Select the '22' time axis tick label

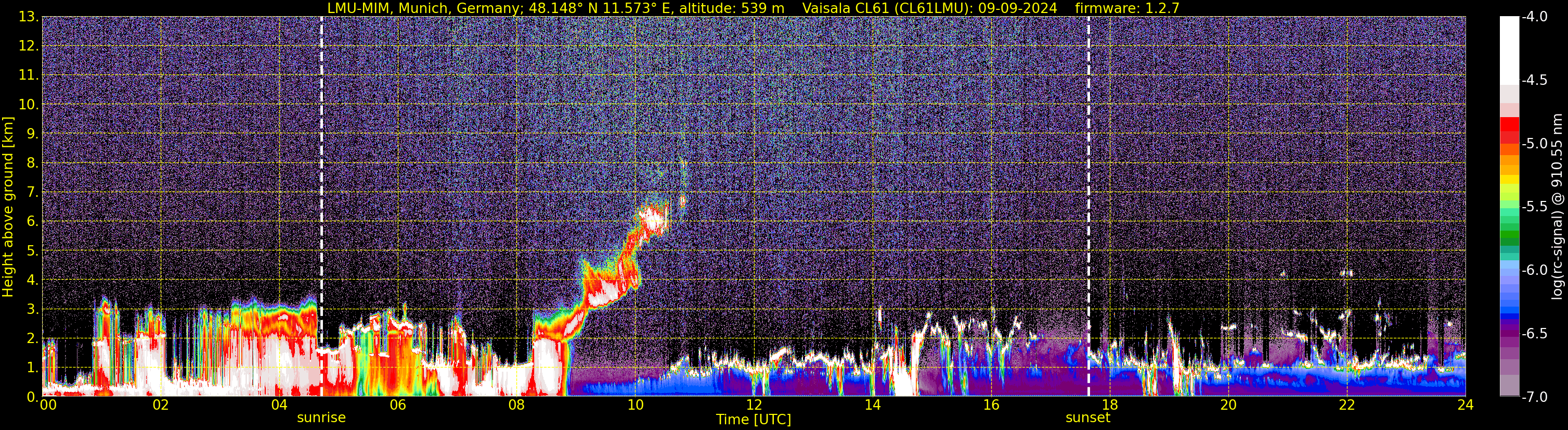(1347, 405)
